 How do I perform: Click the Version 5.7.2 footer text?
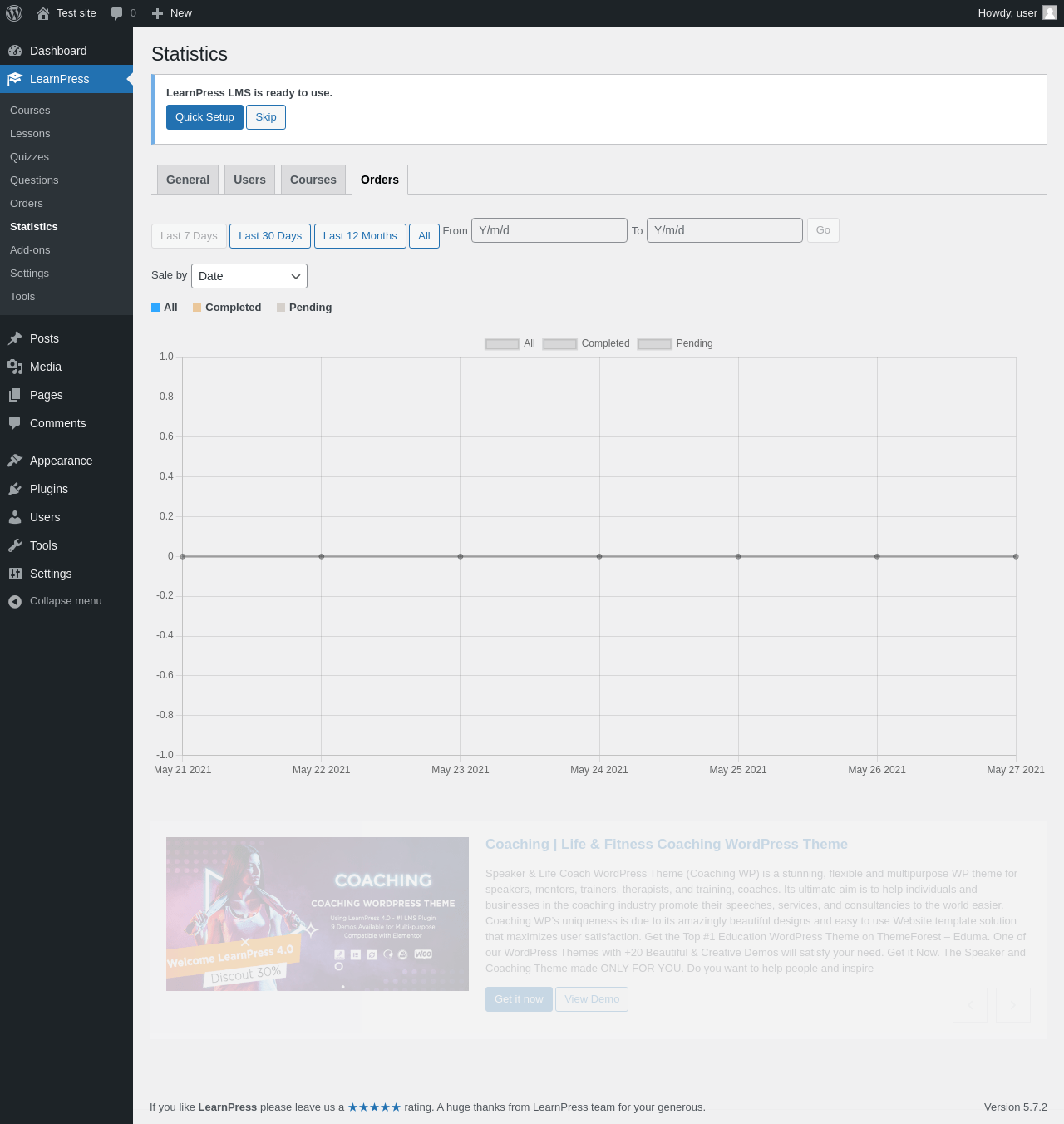pos(1016,1107)
